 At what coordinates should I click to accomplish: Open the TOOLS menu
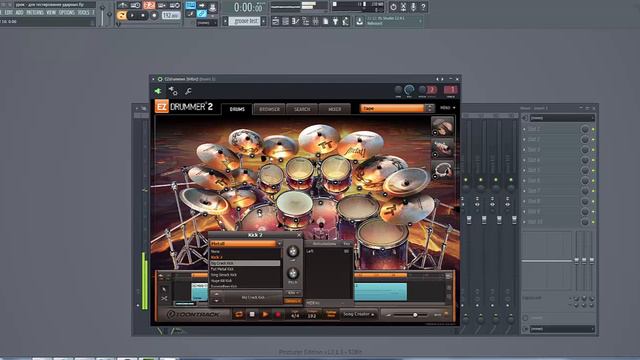click(83, 13)
